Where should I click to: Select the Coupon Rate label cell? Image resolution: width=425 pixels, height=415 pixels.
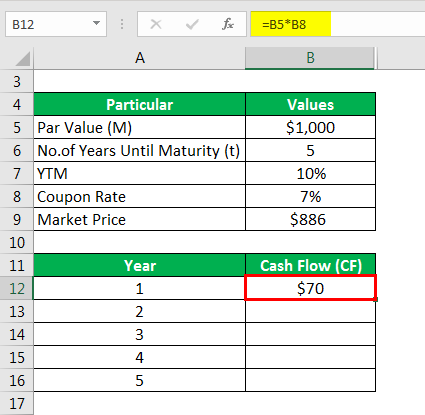pos(140,196)
